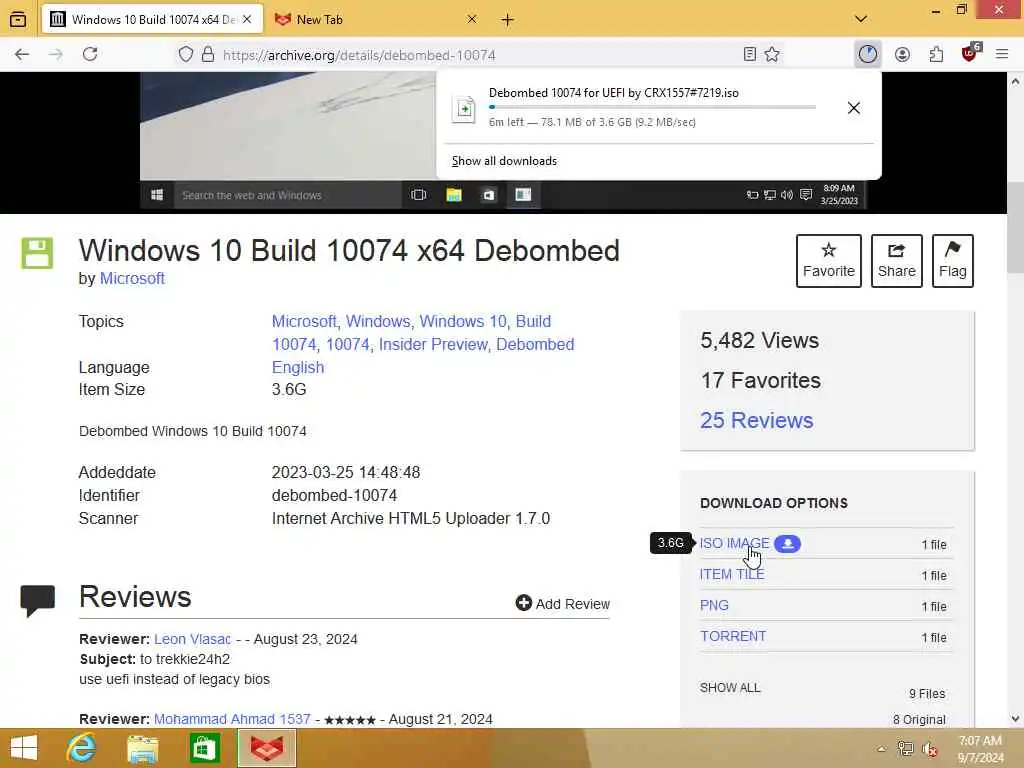Screen dimensions: 1024x768
Task: Launch Internet Explorer from taskbar
Action: pos(81,748)
